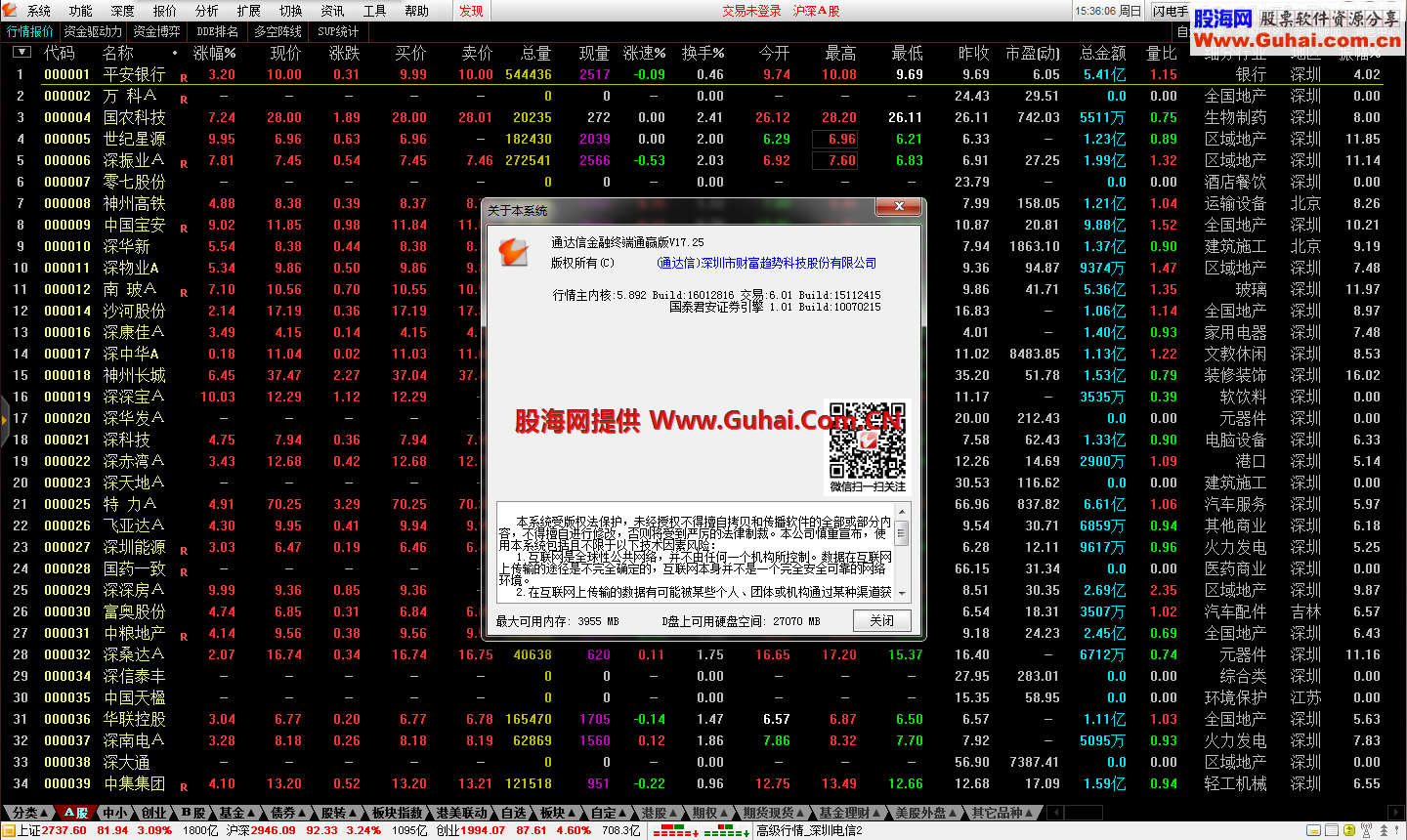Click the red 发现 menu item

[x=471, y=11]
